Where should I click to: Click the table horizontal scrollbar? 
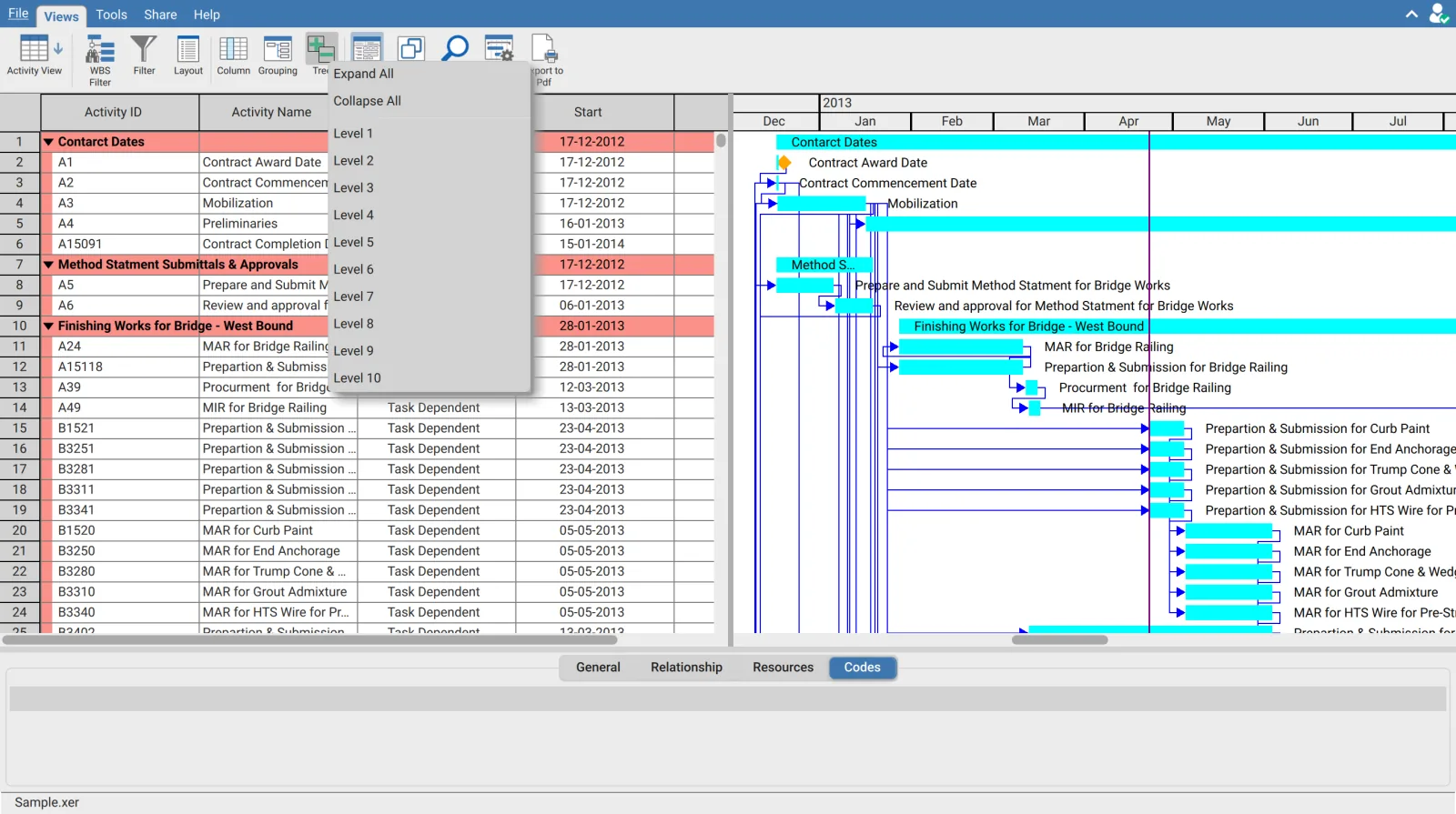pyautogui.click(x=309, y=639)
